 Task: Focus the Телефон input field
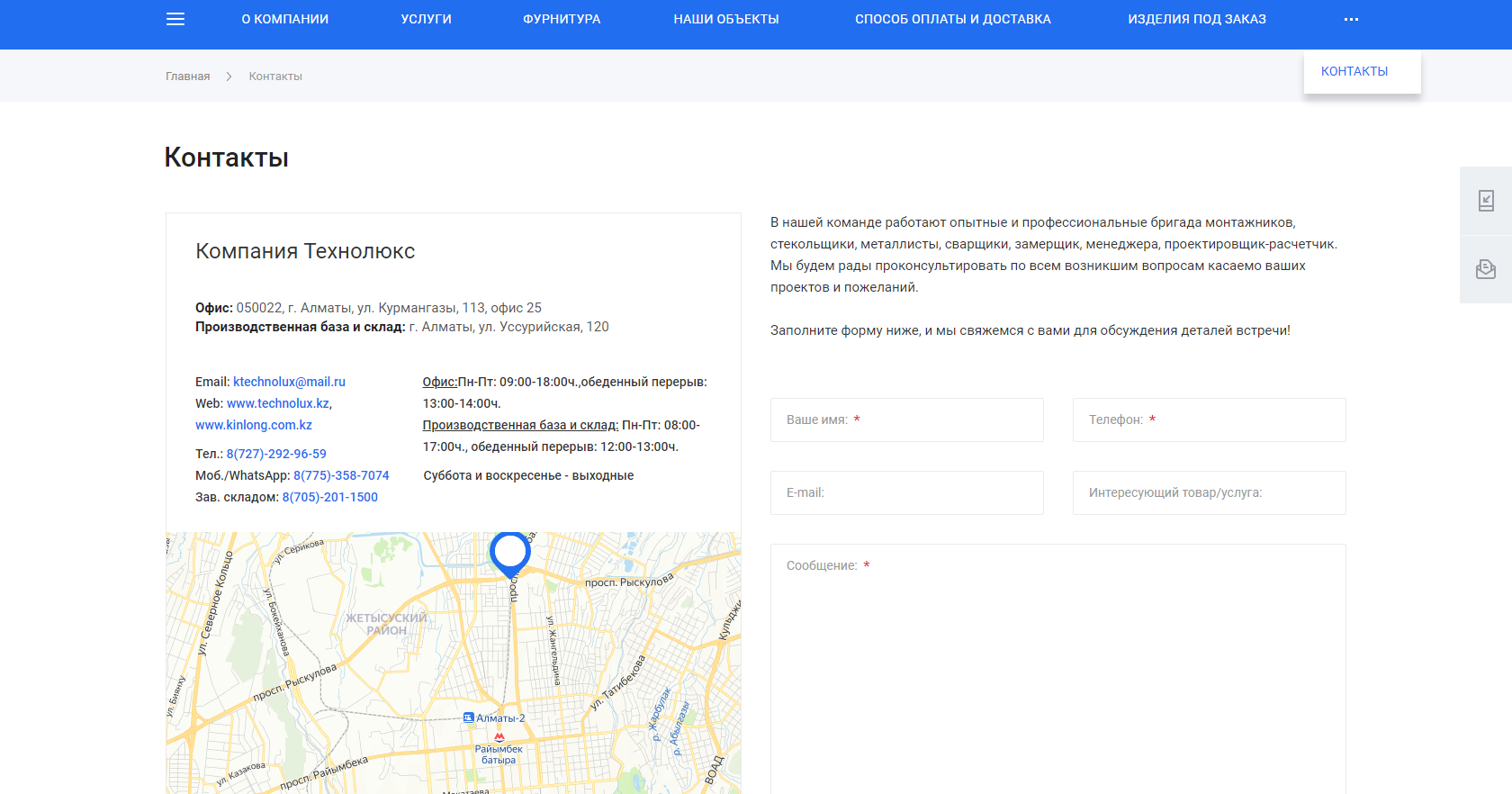click(1210, 420)
